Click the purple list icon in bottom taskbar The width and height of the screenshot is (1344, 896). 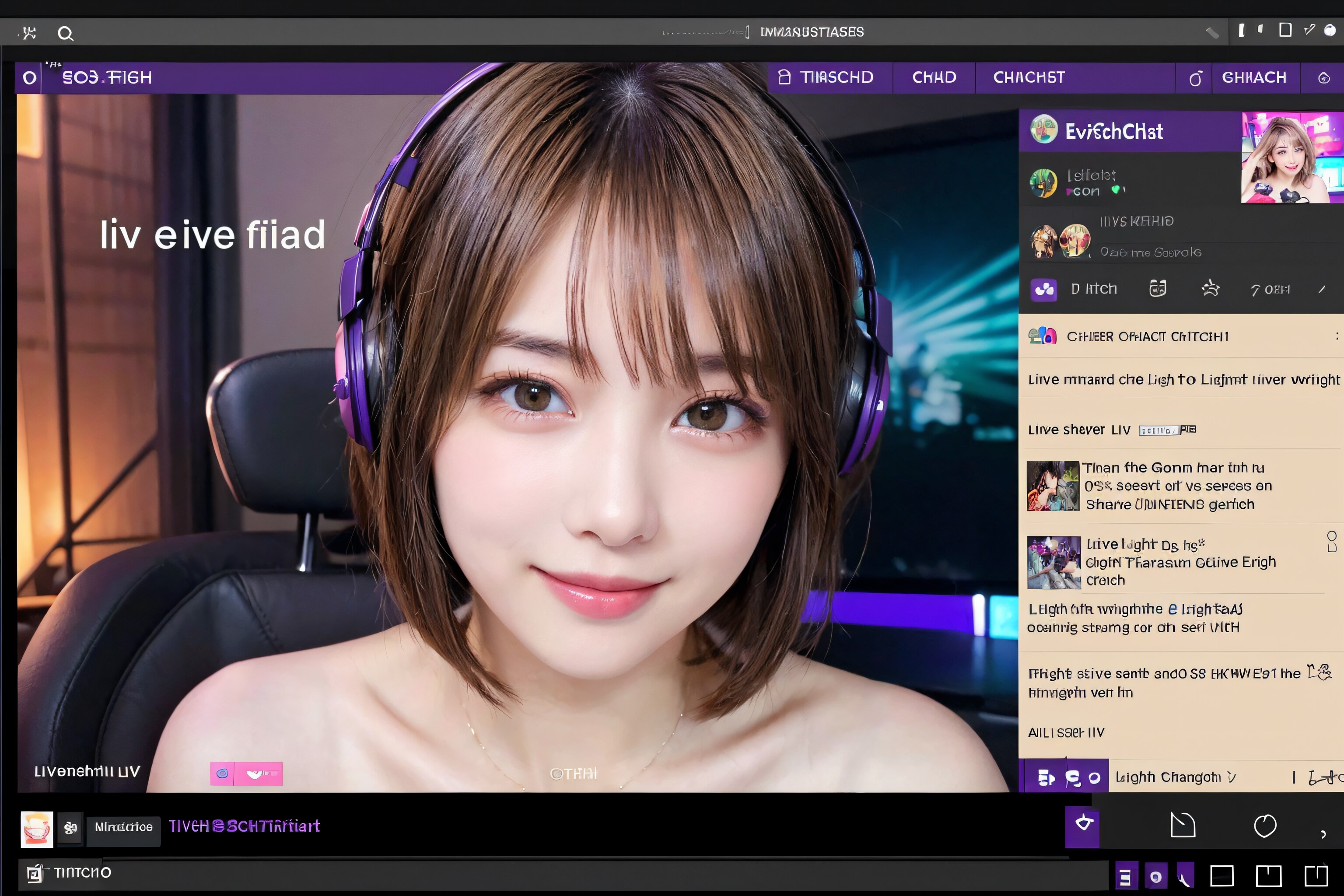point(1125,876)
